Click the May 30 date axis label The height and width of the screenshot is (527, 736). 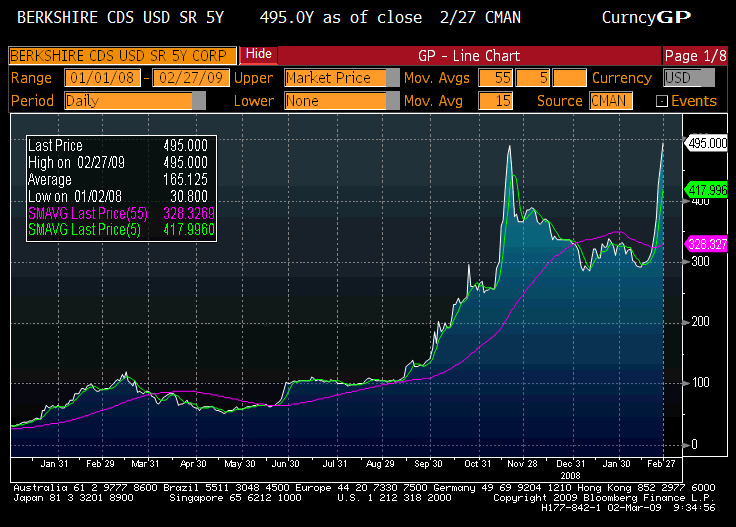[239, 464]
